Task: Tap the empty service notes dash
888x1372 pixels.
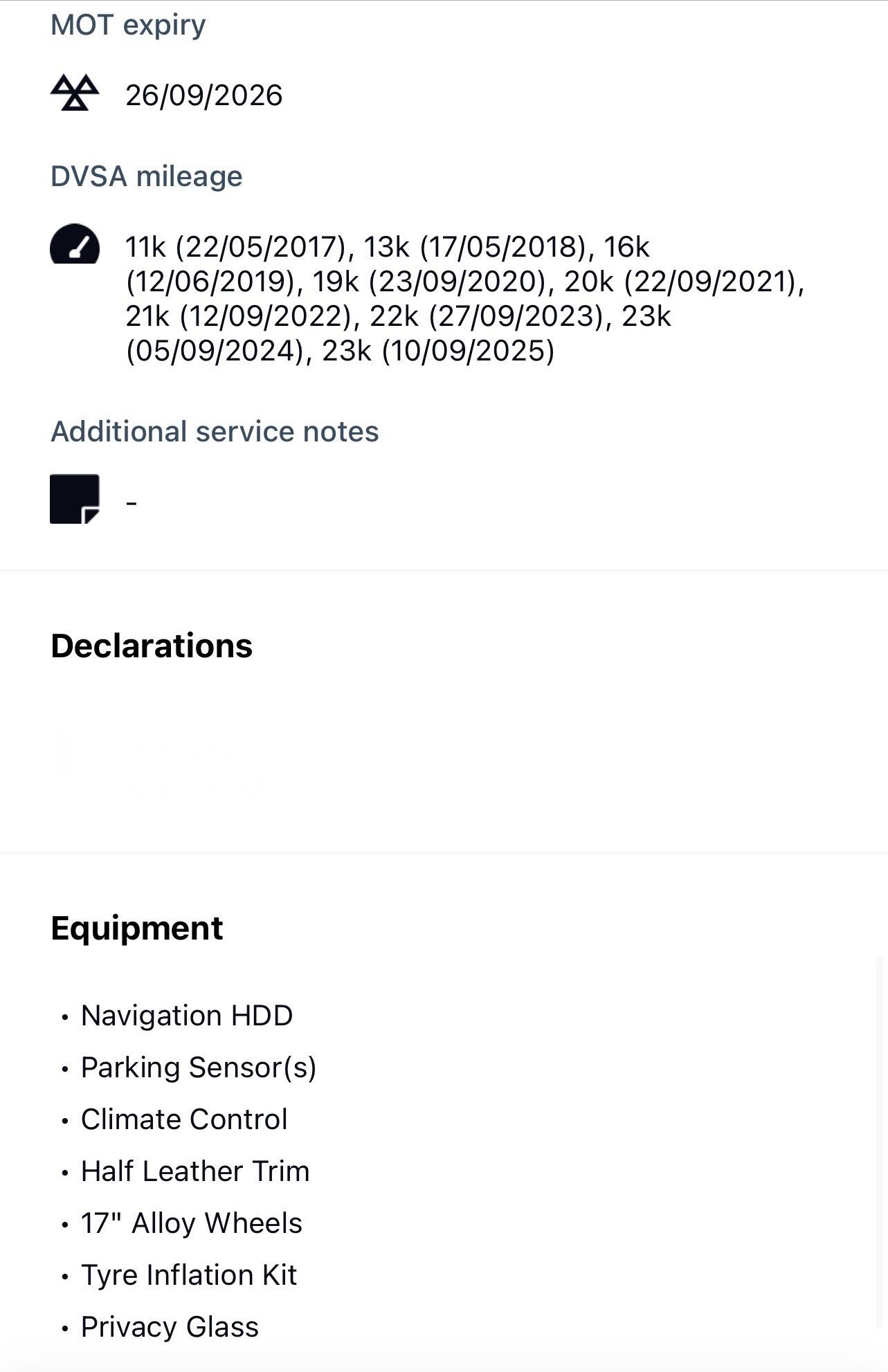Action: pos(132,502)
